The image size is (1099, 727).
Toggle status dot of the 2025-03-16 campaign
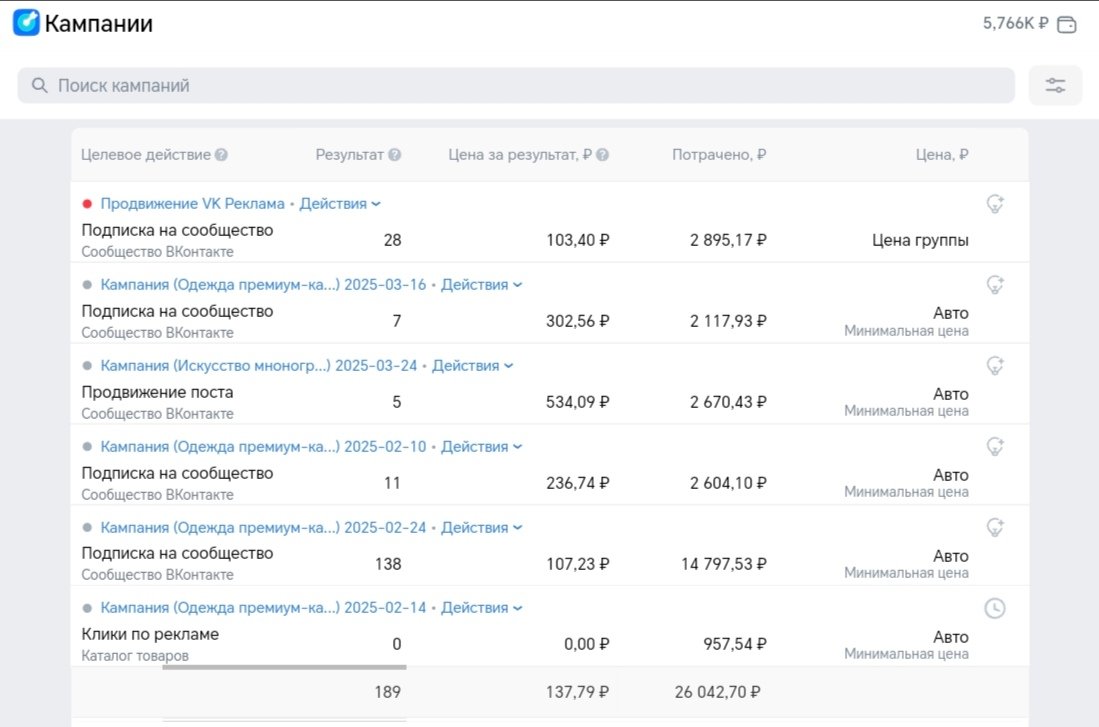click(x=87, y=285)
